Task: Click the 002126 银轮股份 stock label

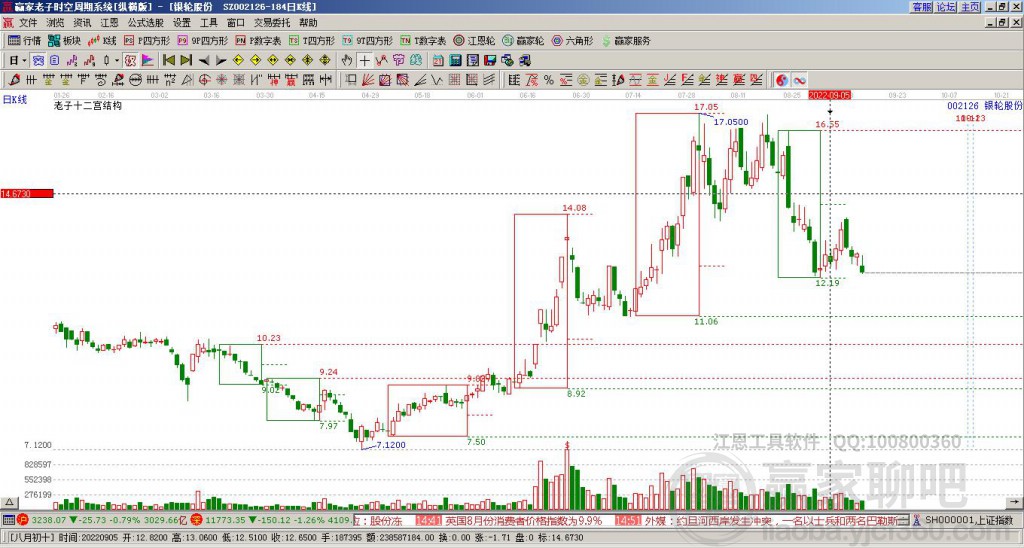Action: 984,105
